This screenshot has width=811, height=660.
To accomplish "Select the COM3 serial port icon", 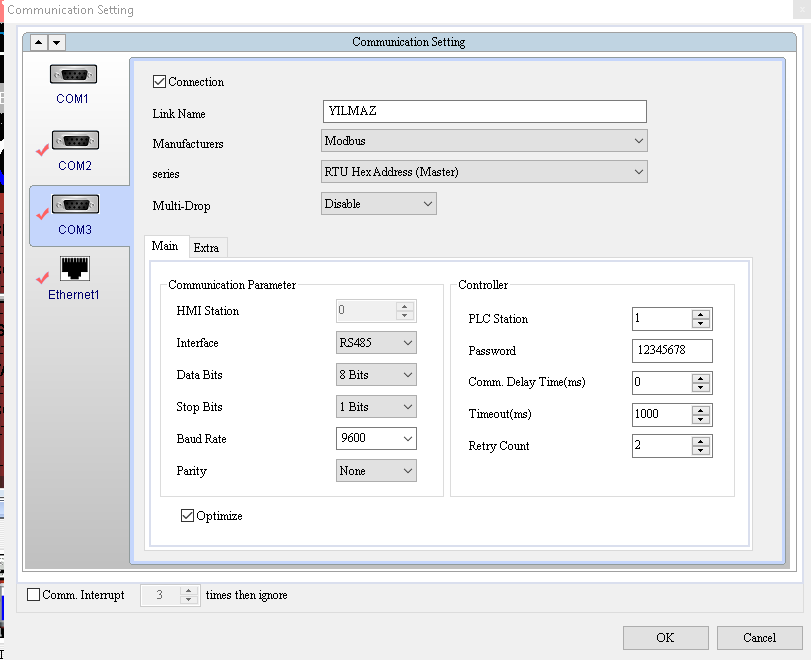I will click(75, 204).
